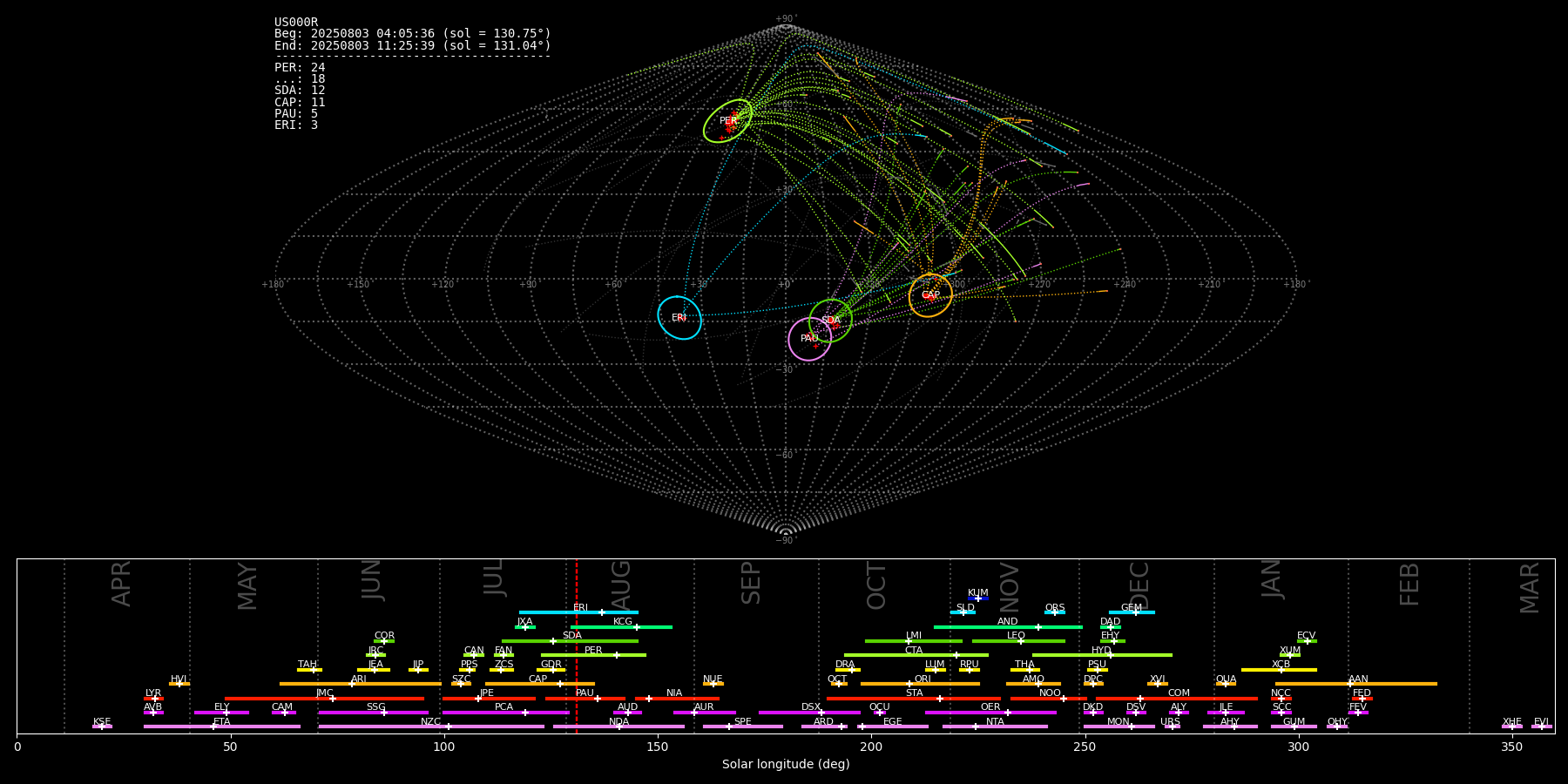The width and height of the screenshot is (1568, 784).
Task: Click the CAP bar label in timeline
Action: click(538, 679)
